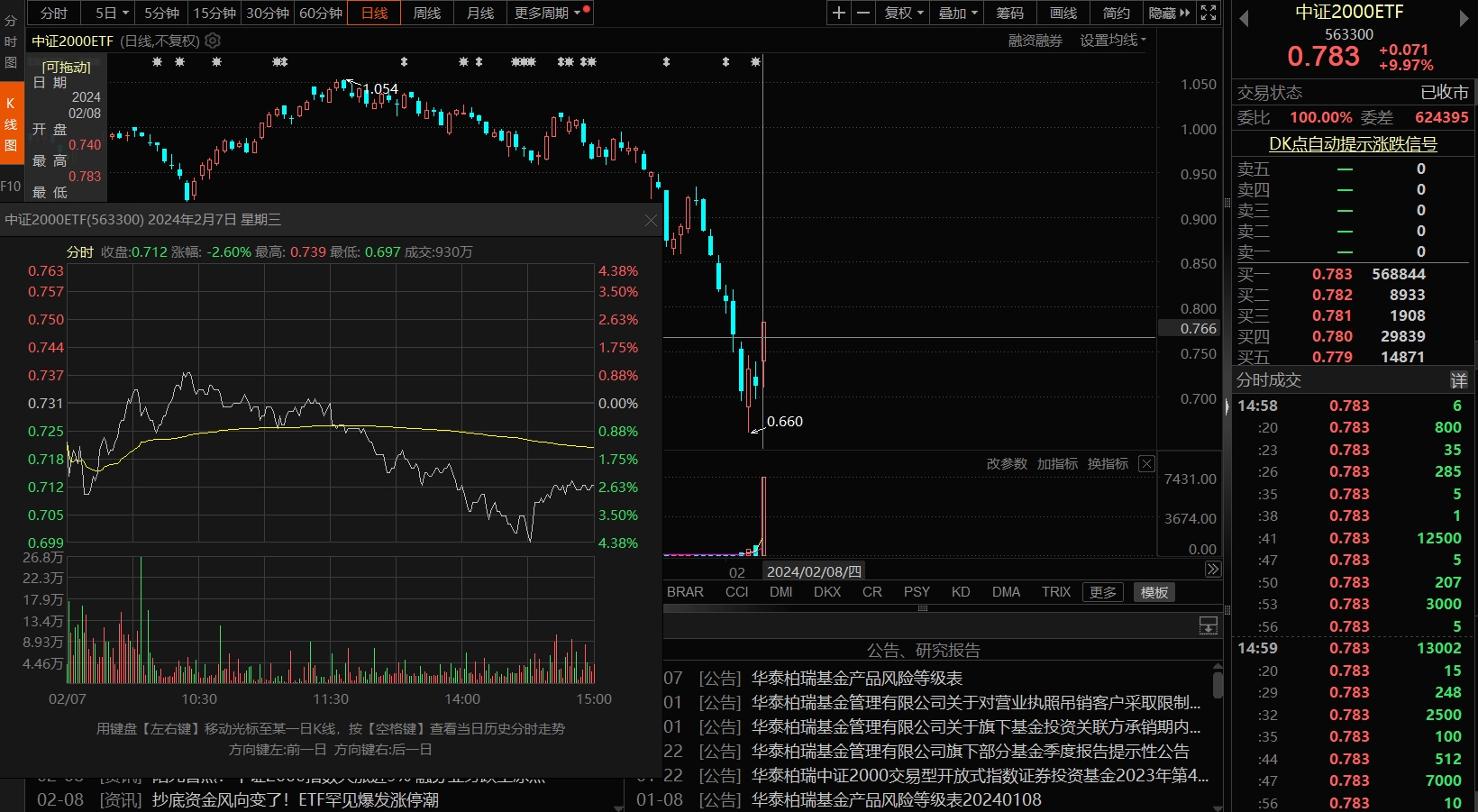Select 5分钟 timeframe tab
Screen dimensions: 1478x812
[x=162, y=13]
